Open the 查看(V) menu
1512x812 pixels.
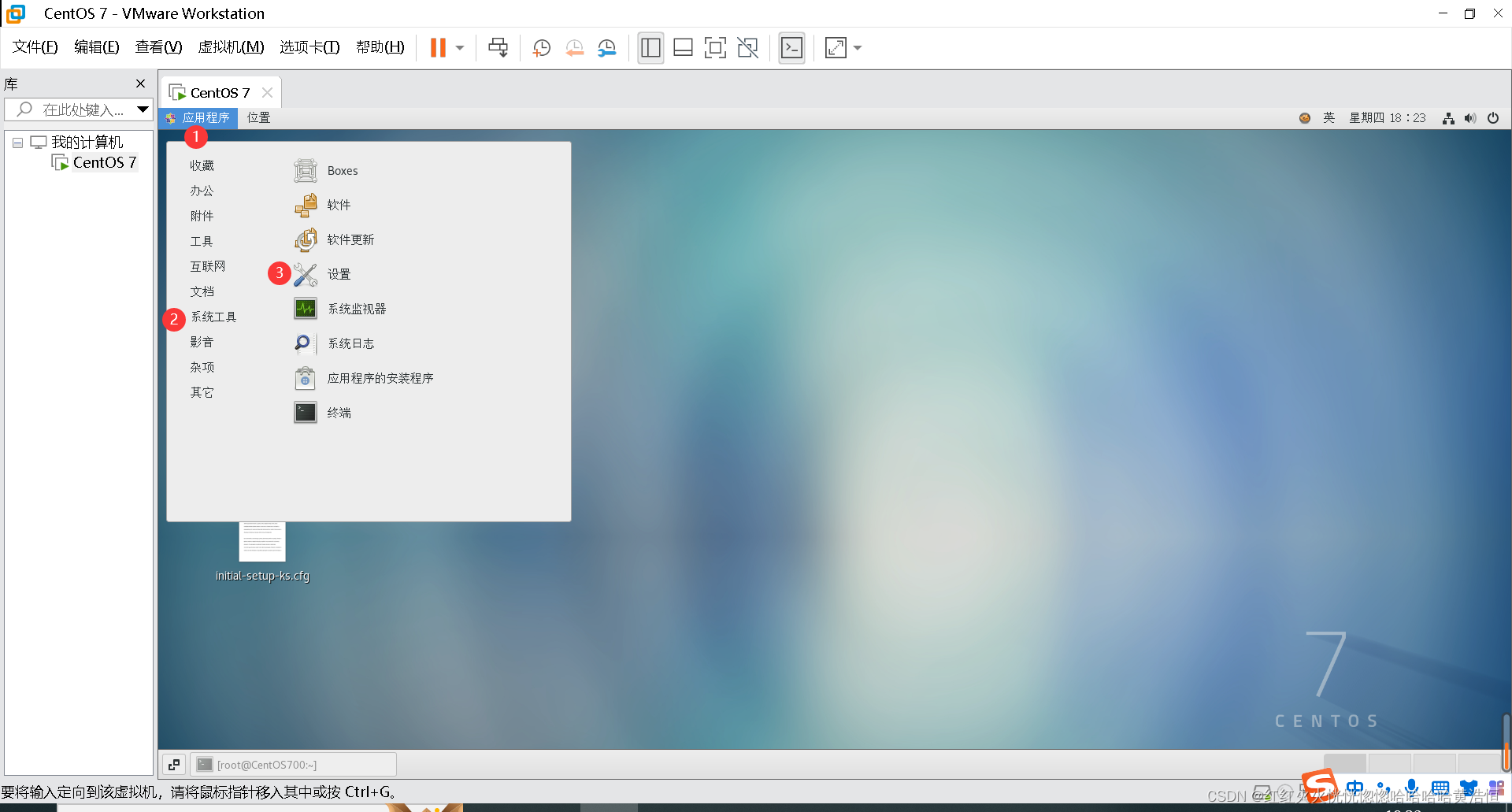coord(158,47)
